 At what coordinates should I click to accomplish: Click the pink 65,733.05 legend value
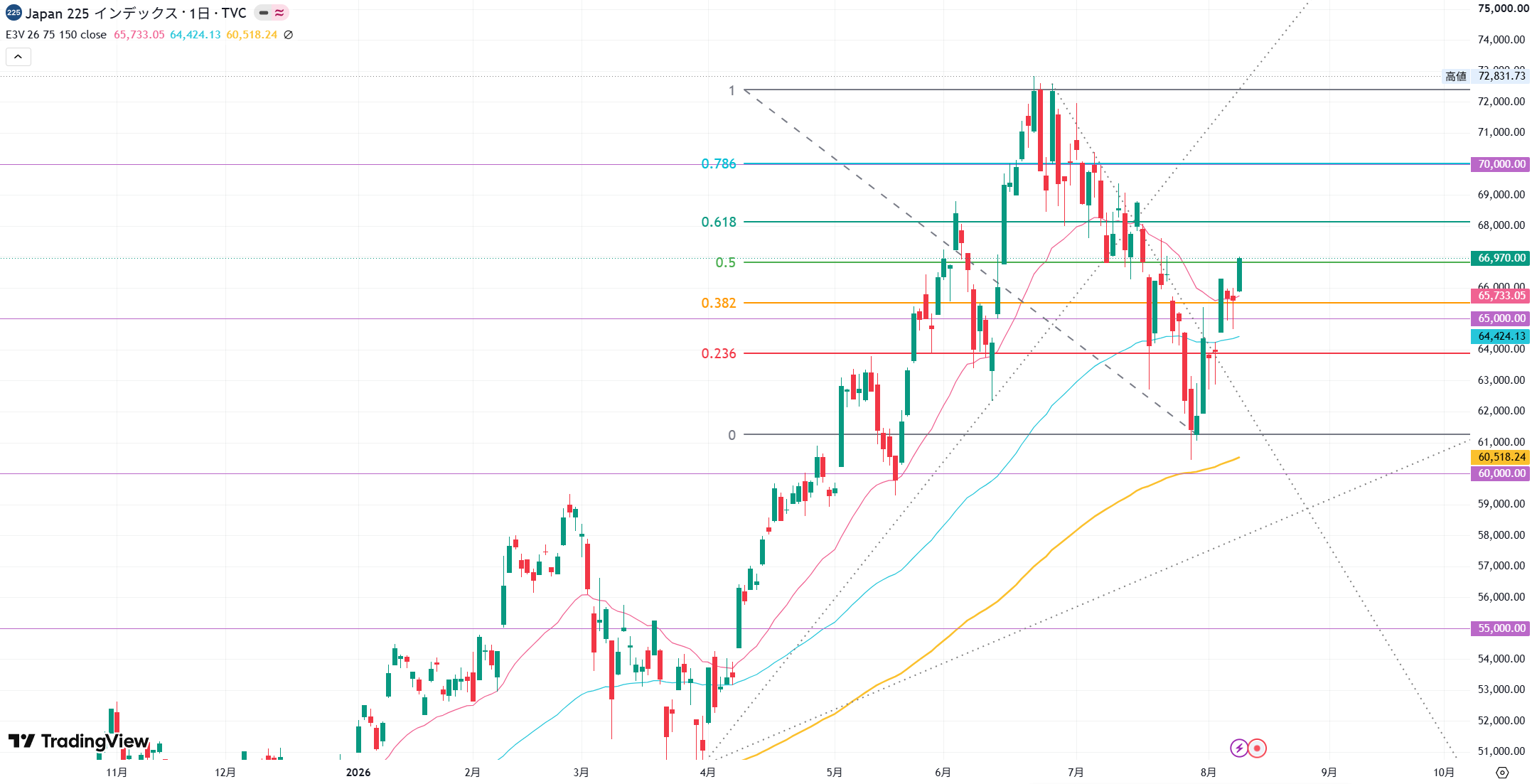[x=139, y=35]
